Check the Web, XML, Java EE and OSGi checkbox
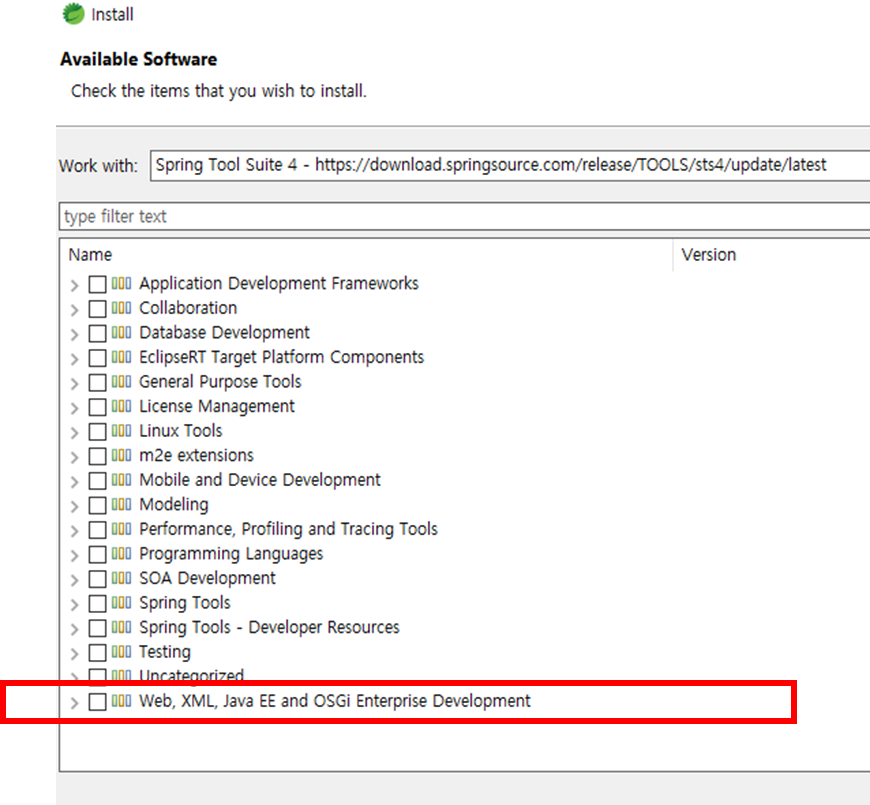Image resolution: width=870 pixels, height=805 pixels. (97, 701)
